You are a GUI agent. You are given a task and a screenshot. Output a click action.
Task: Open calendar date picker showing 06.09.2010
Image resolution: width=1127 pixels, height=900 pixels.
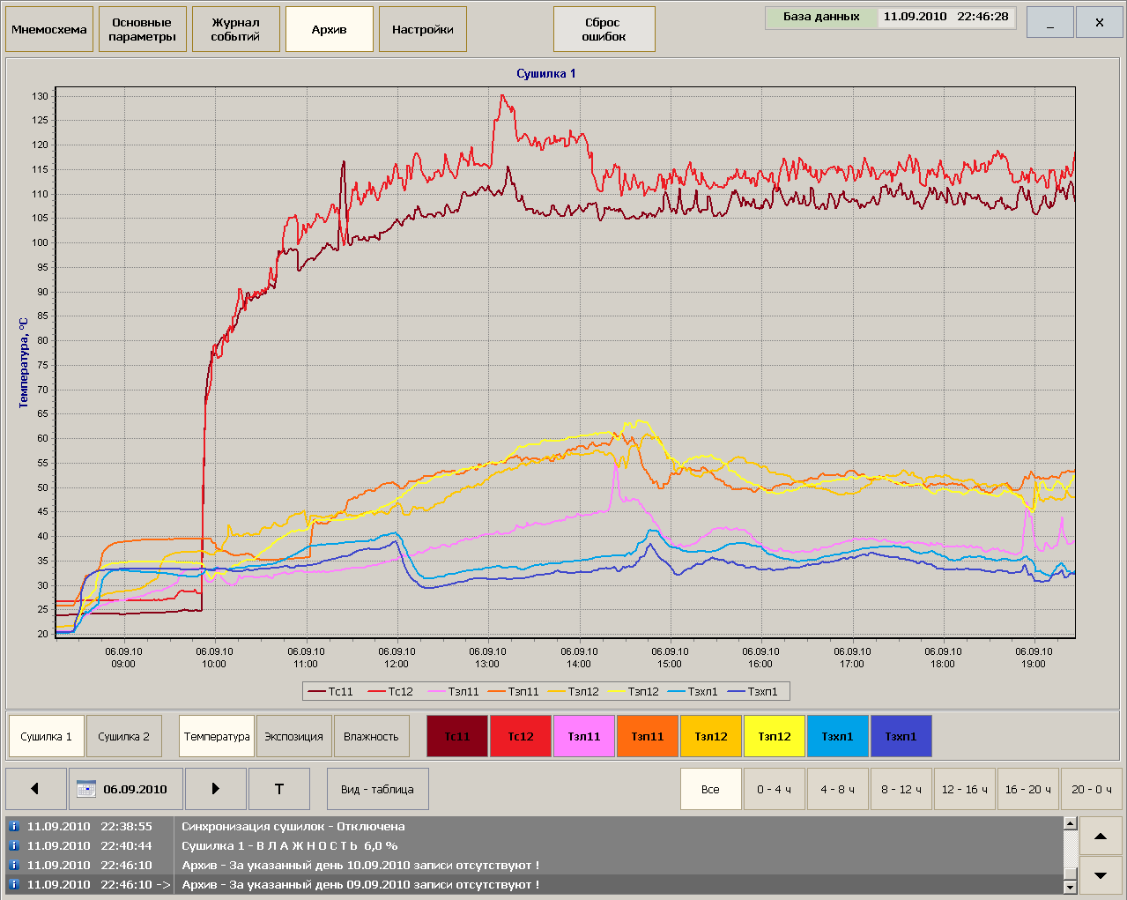126,789
